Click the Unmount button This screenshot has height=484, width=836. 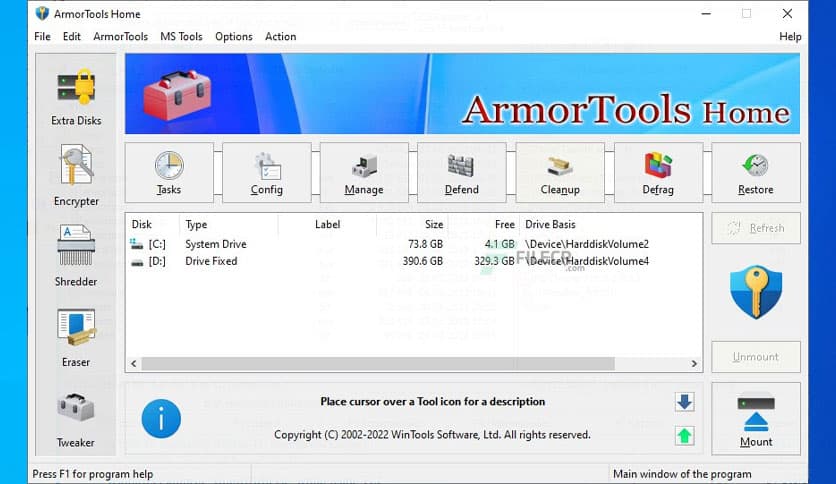click(755, 357)
